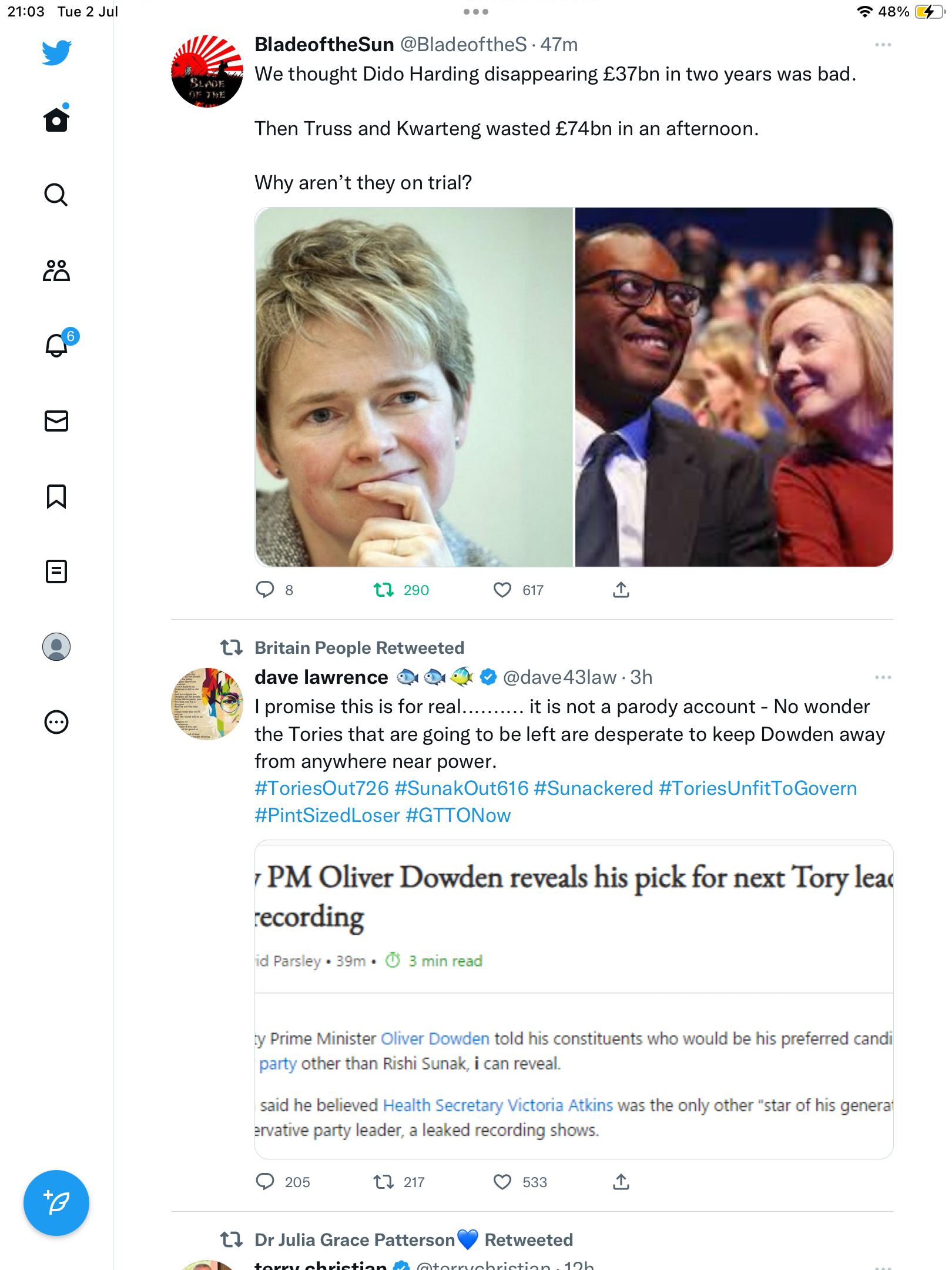Undo retweet on BladeoftheSun tweet
The height and width of the screenshot is (1270, 952).
384,590
